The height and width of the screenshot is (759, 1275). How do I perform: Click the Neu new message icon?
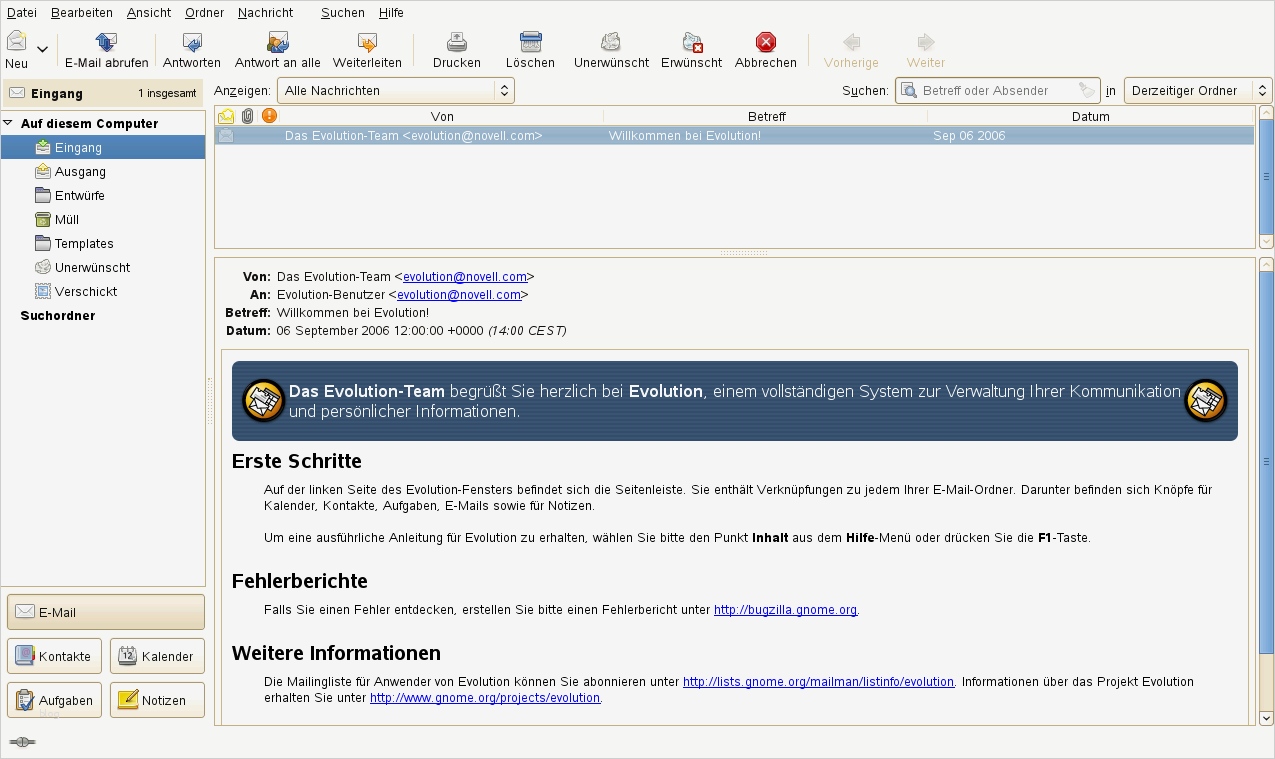(x=17, y=42)
